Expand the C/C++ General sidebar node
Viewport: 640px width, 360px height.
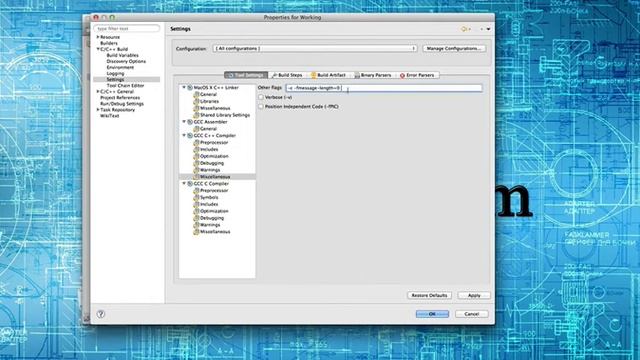pos(98,91)
